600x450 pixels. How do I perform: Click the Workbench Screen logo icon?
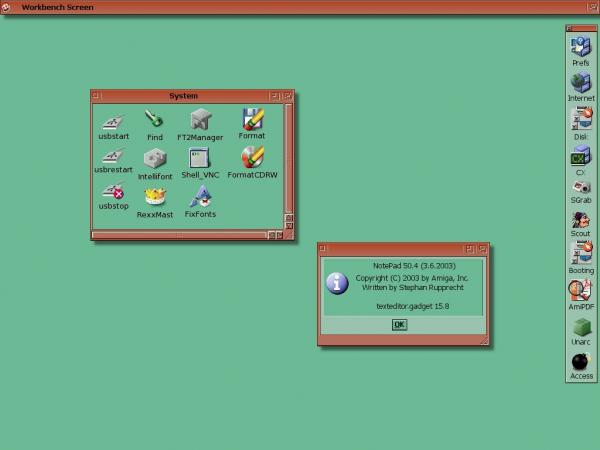(5, 7)
